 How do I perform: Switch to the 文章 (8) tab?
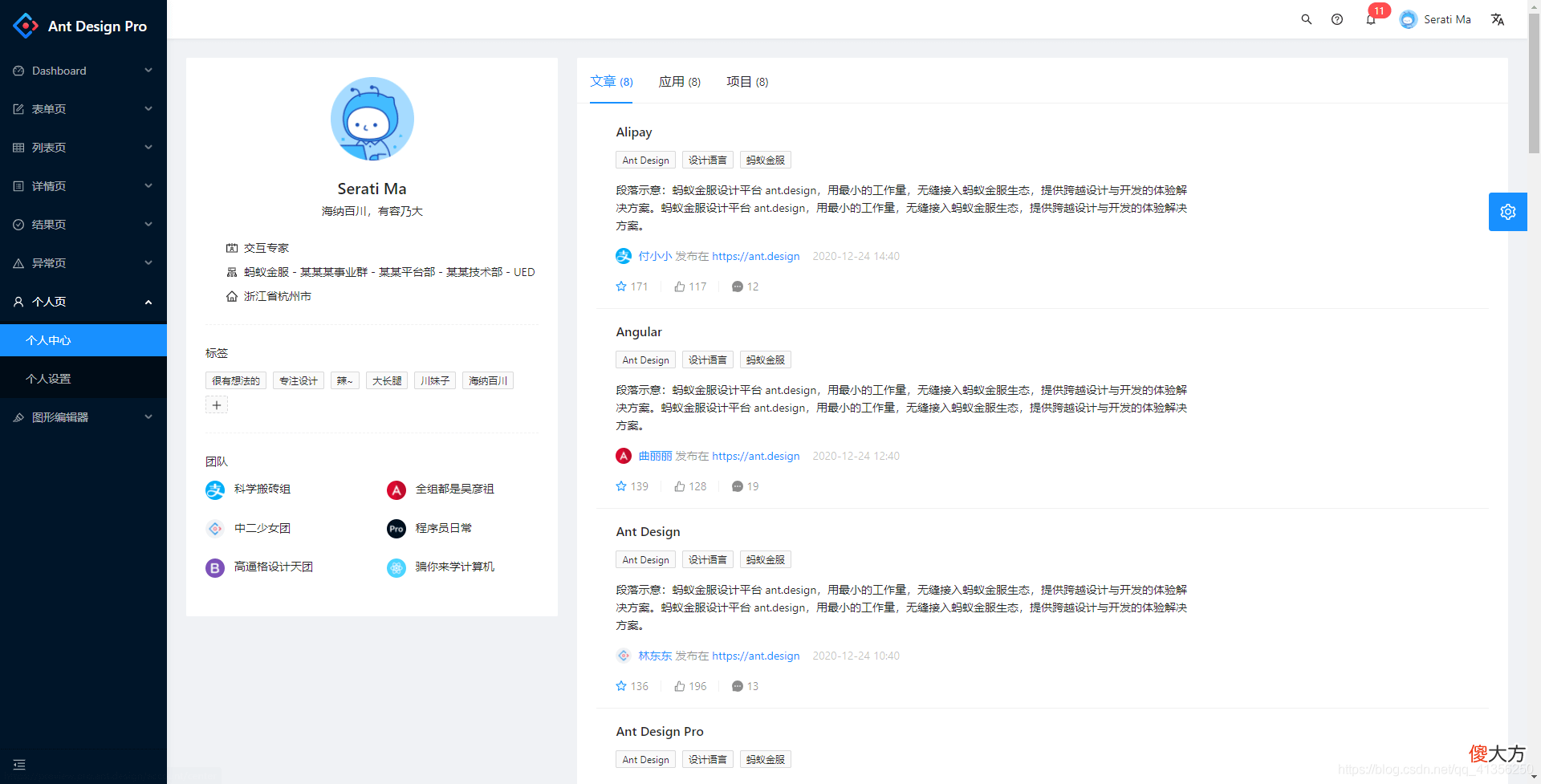click(x=612, y=82)
